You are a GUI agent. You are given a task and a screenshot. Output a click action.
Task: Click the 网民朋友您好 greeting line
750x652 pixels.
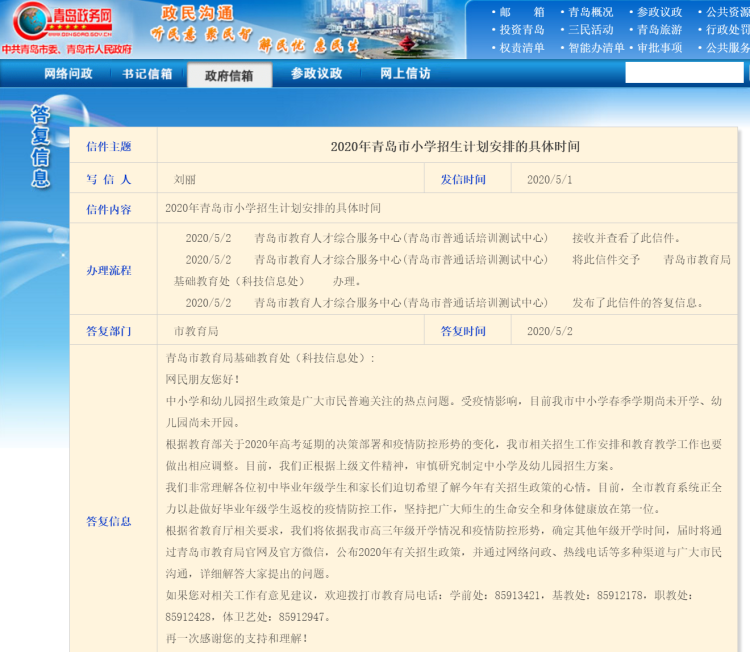202,379
